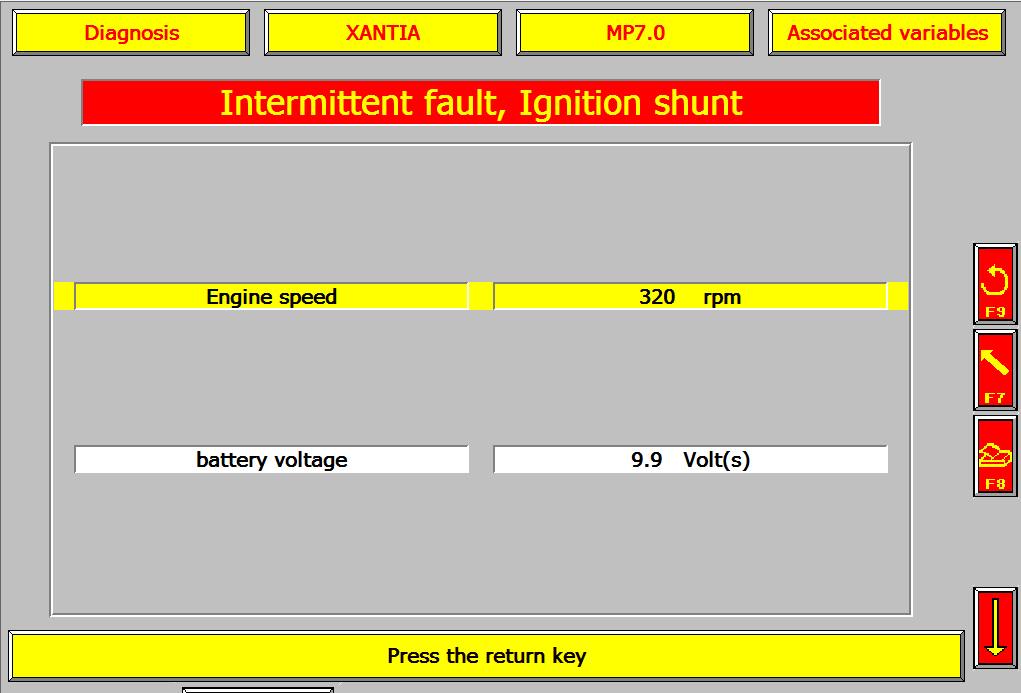Select the Engine speed label row
The height and width of the screenshot is (693, 1021).
[272, 296]
